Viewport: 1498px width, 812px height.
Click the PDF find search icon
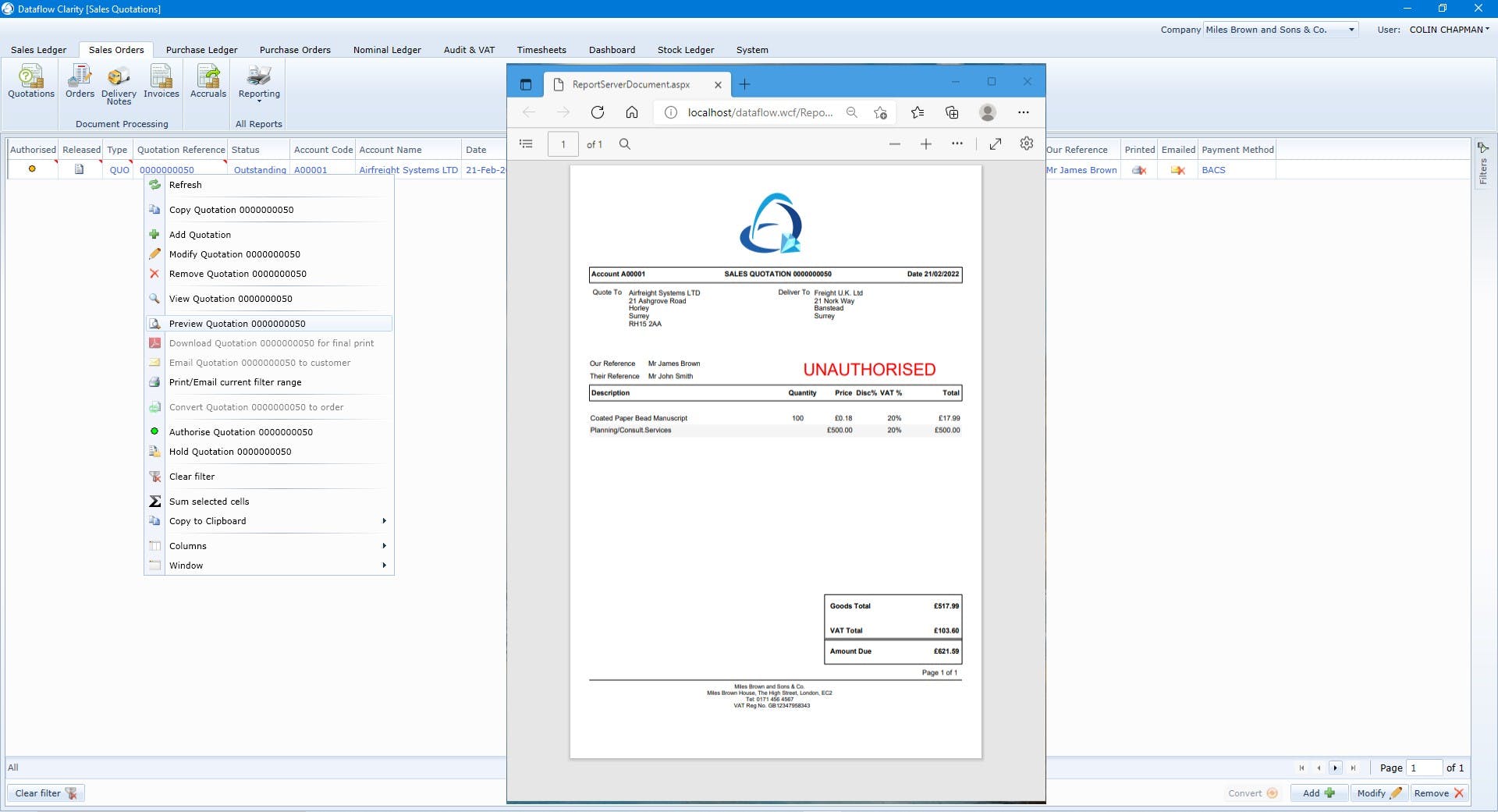click(625, 144)
